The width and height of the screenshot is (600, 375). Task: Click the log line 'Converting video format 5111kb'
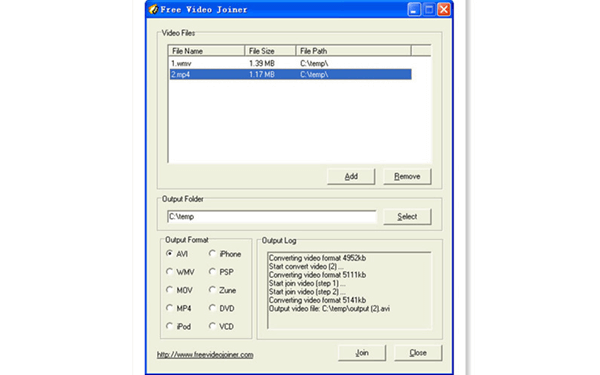tap(317, 275)
